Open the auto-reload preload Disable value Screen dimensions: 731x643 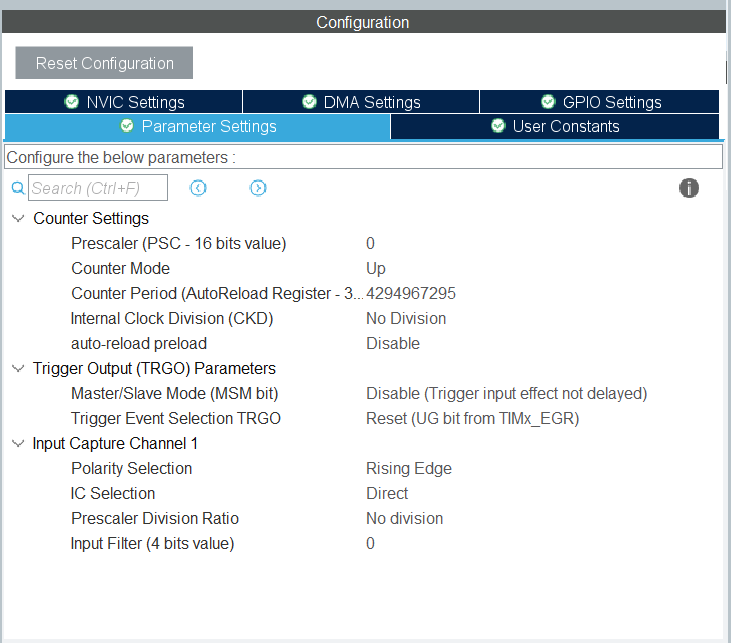tap(393, 343)
